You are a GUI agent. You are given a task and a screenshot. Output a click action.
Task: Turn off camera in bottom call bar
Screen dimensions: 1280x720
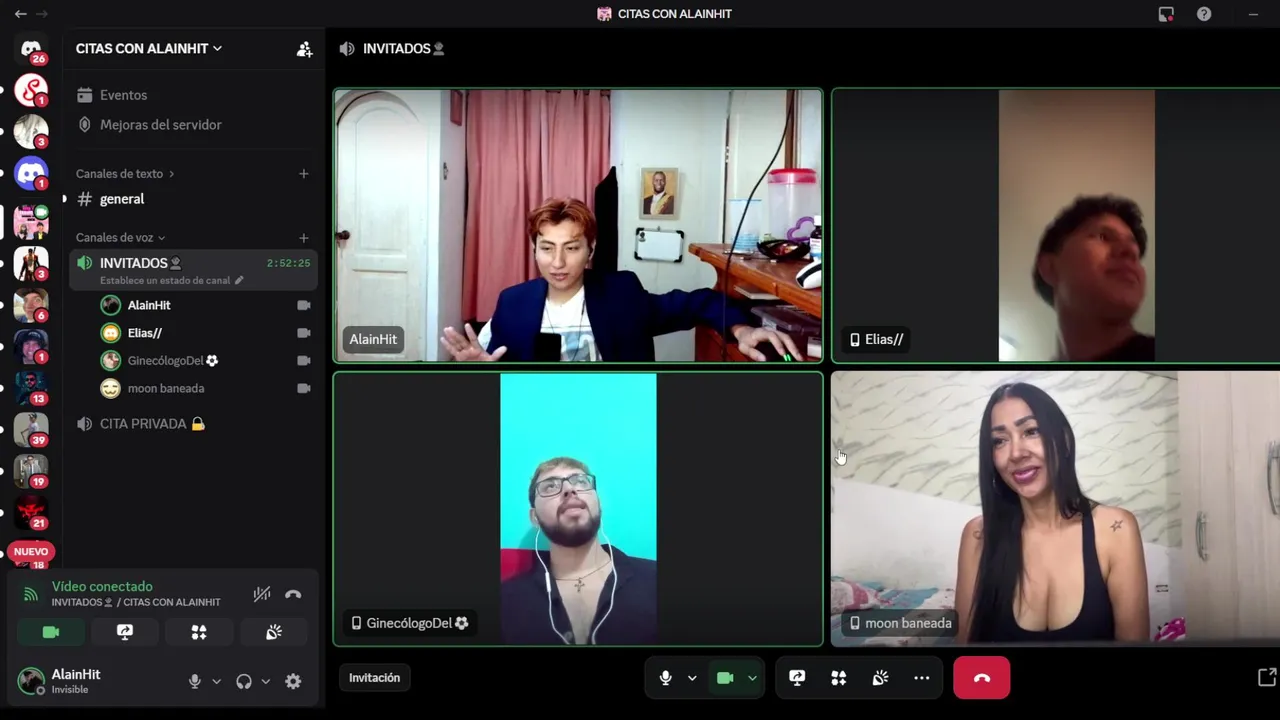pyautogui.click(x=725, y=678)
